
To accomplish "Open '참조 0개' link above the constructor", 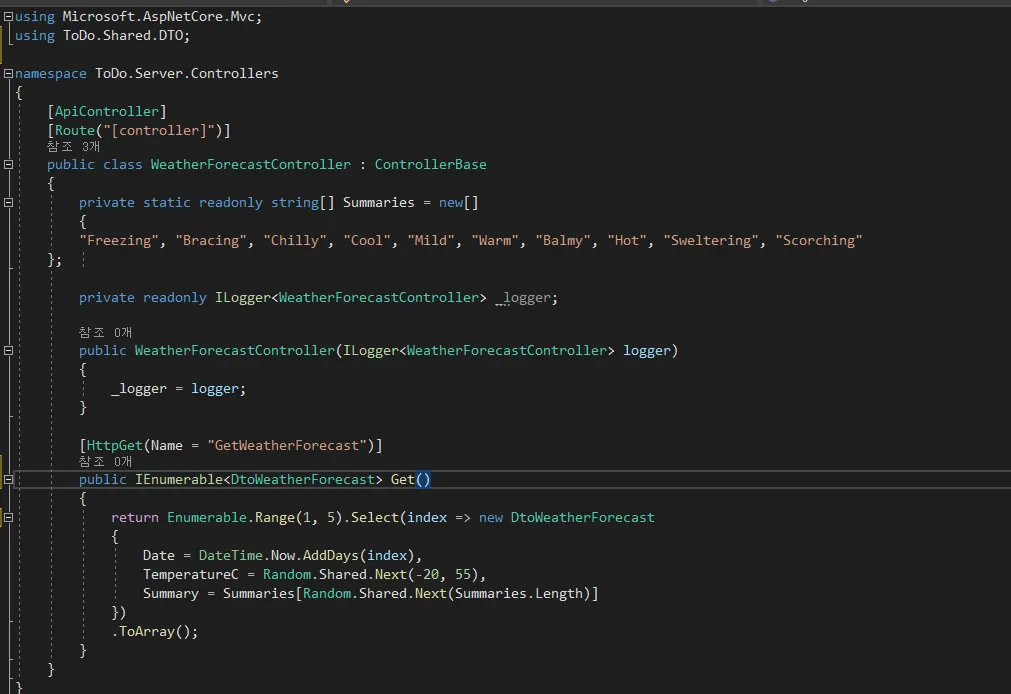I will coord(105,333).
